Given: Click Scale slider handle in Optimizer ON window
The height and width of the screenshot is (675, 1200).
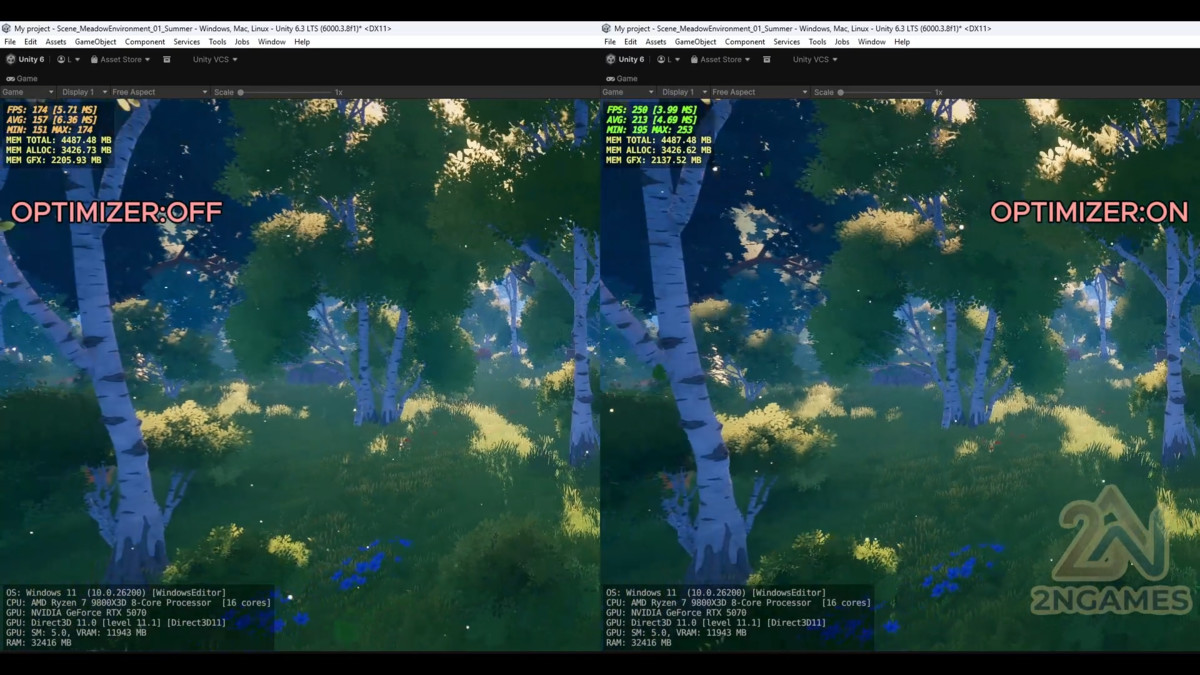Looking at the screenshot, I should pyautogui.click(x=841, y=92).
